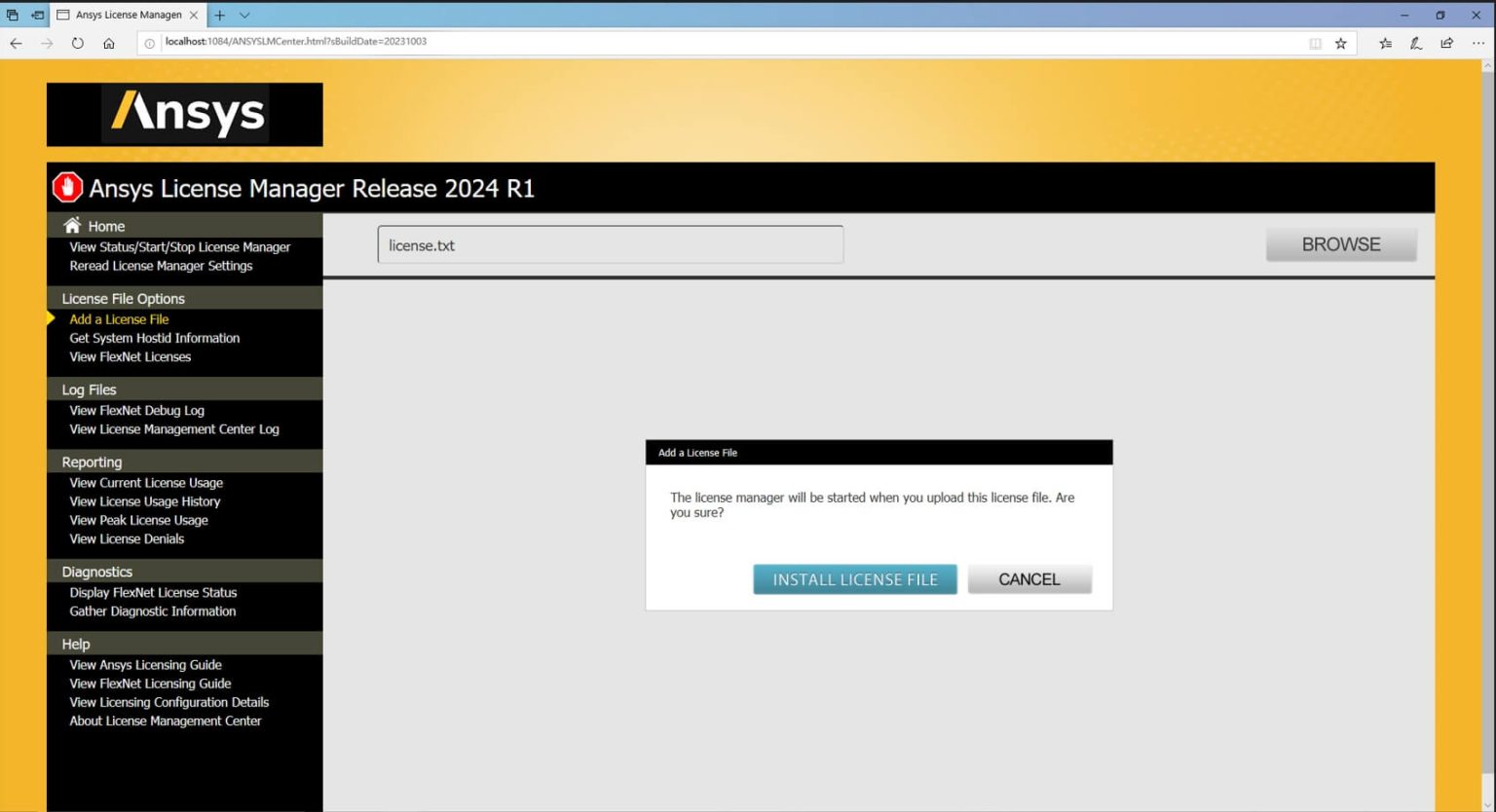The image size is (1496, 812).
Task: Open View Status/Start/Stop License Manager
Action: tap(180, 247)
